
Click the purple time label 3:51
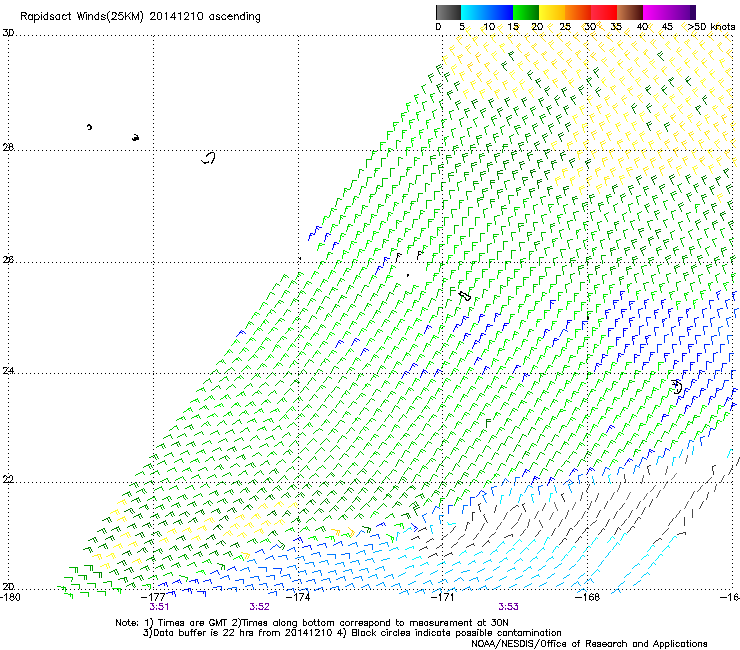(159, 607)
